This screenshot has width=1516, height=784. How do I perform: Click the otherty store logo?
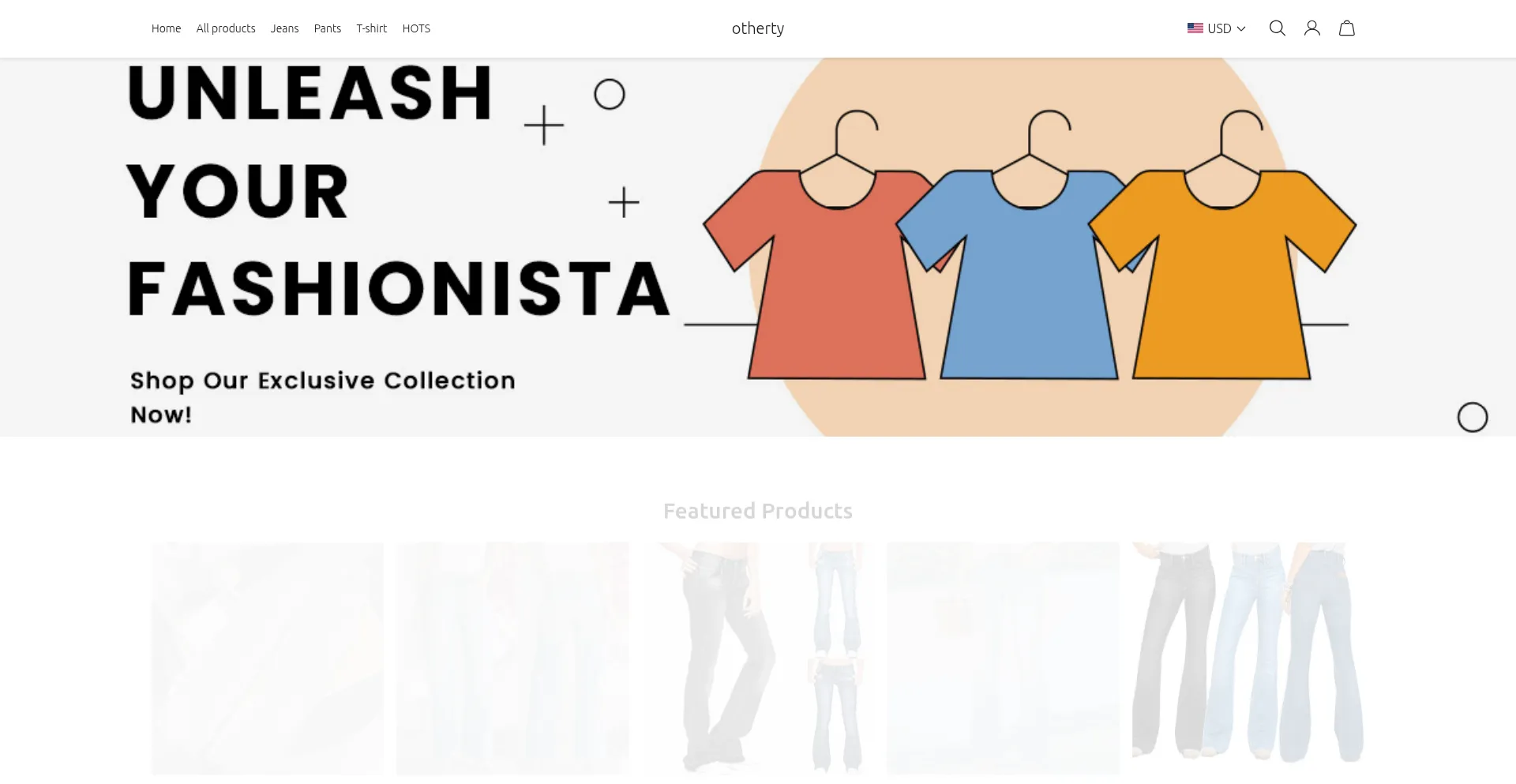[758, 28]
